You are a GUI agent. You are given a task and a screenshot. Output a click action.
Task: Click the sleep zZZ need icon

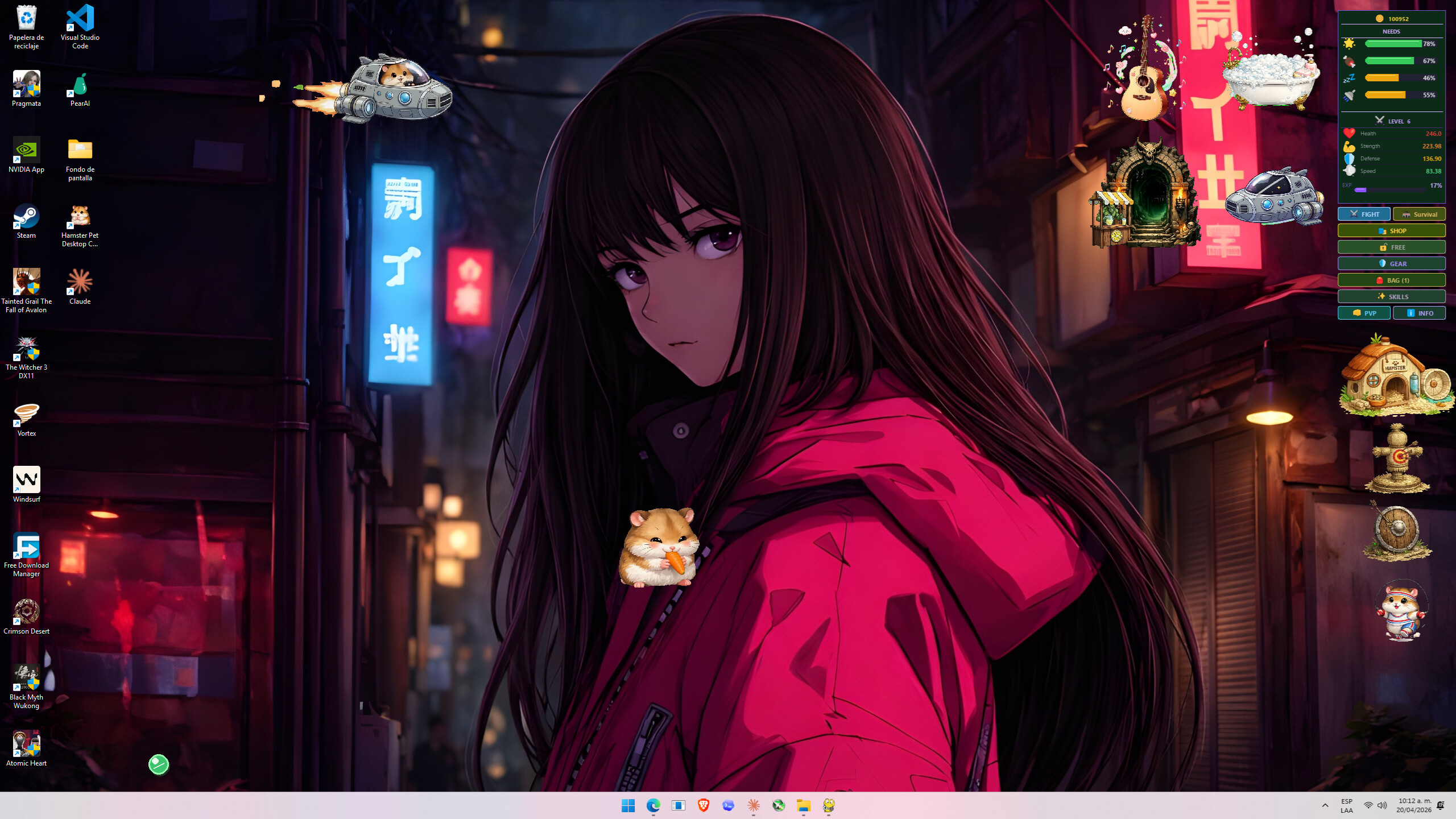pos(1349,78)
